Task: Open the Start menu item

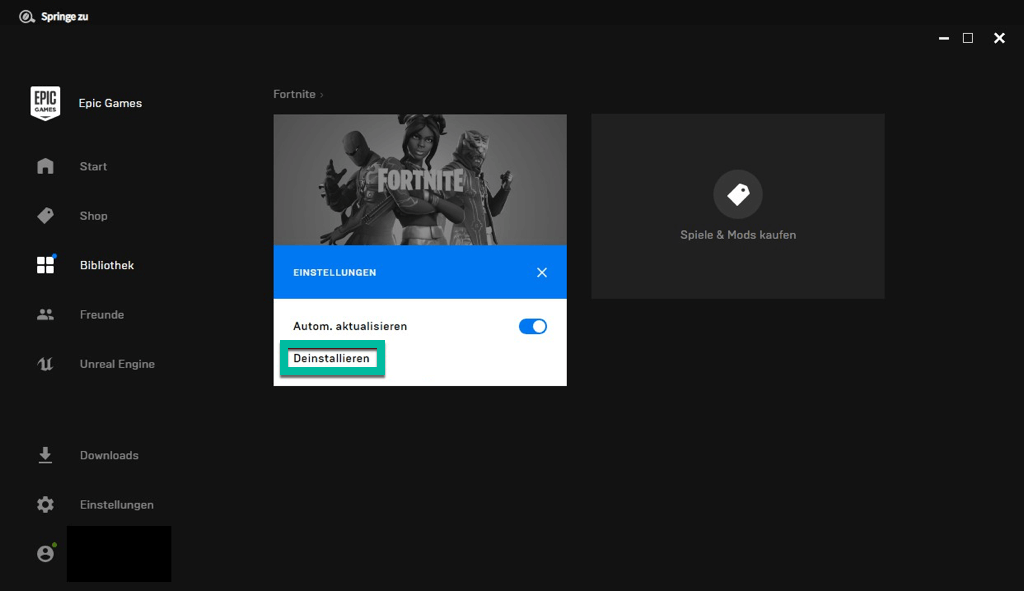Action: [93, 167]
